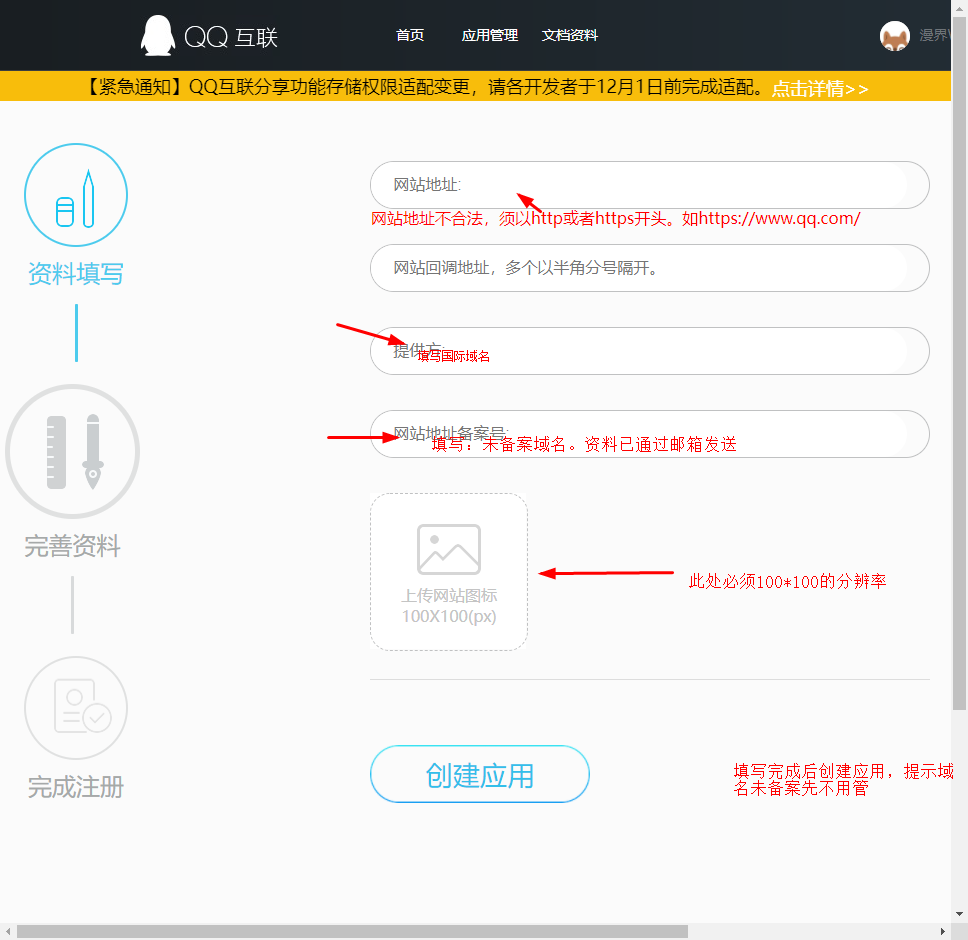Click the image placeholder icon in upload box
The height and width of the screenshot is (940, 968).
449,549
